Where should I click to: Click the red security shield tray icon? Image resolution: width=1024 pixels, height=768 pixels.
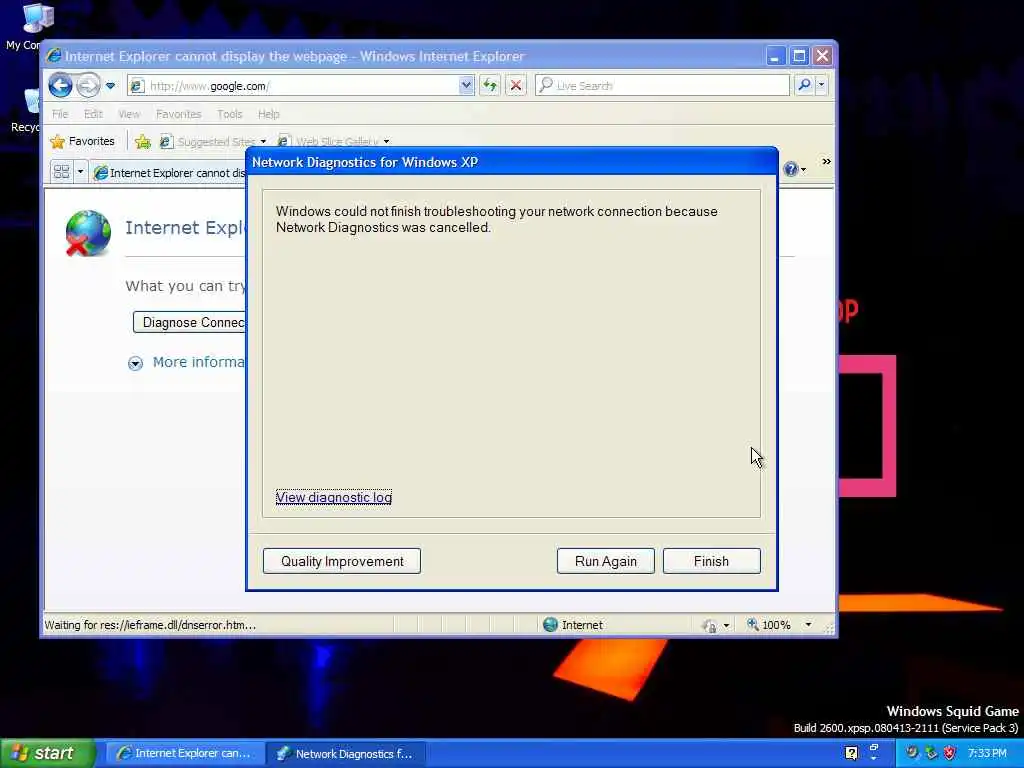click(x=950, y=754)
